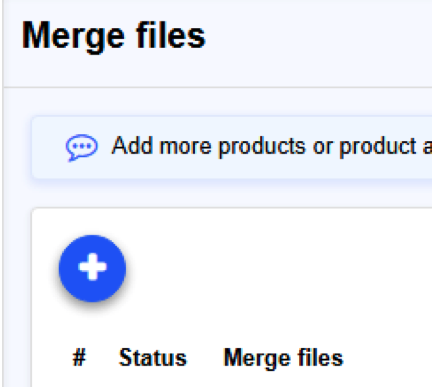The image size is (432, 391).
Task: Select the word 'products' in the info banner
Action: (262, 147)
